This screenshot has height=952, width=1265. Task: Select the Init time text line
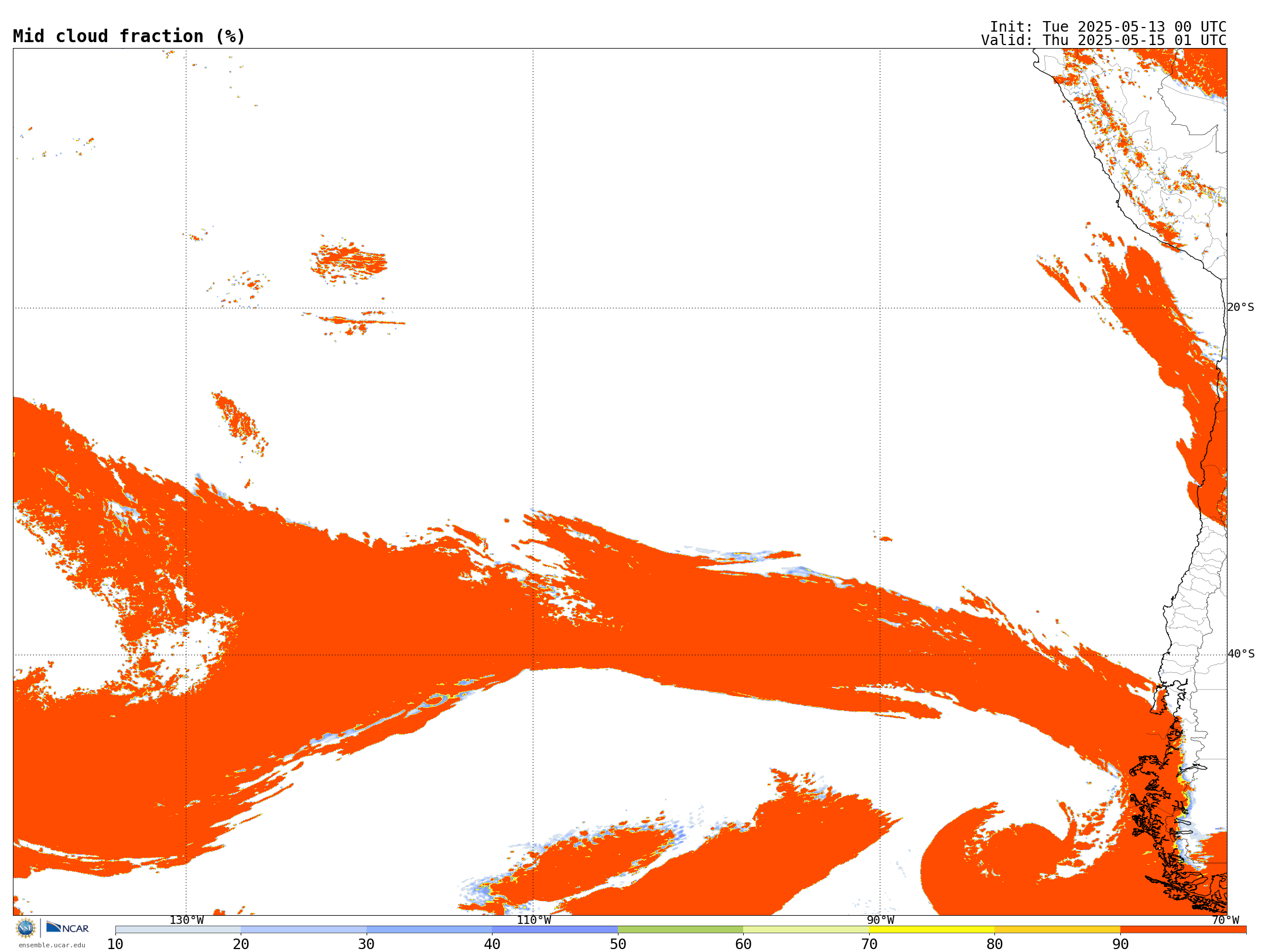(1108, 27)
